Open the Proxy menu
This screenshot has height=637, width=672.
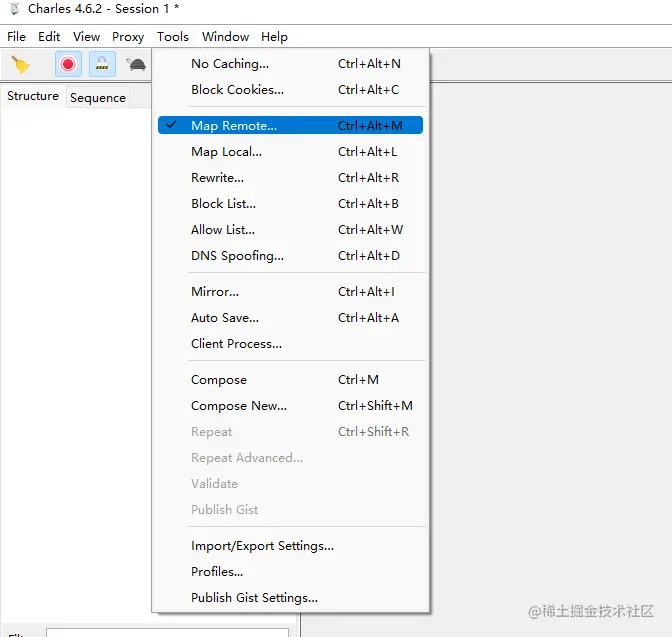pos(128,37)
